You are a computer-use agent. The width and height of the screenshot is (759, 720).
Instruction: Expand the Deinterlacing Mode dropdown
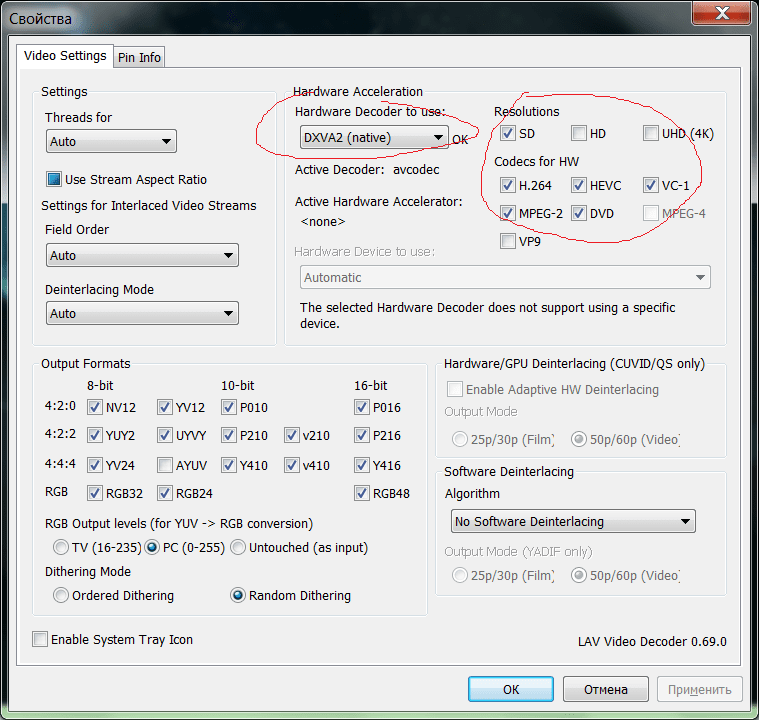[x=142, y=314]
